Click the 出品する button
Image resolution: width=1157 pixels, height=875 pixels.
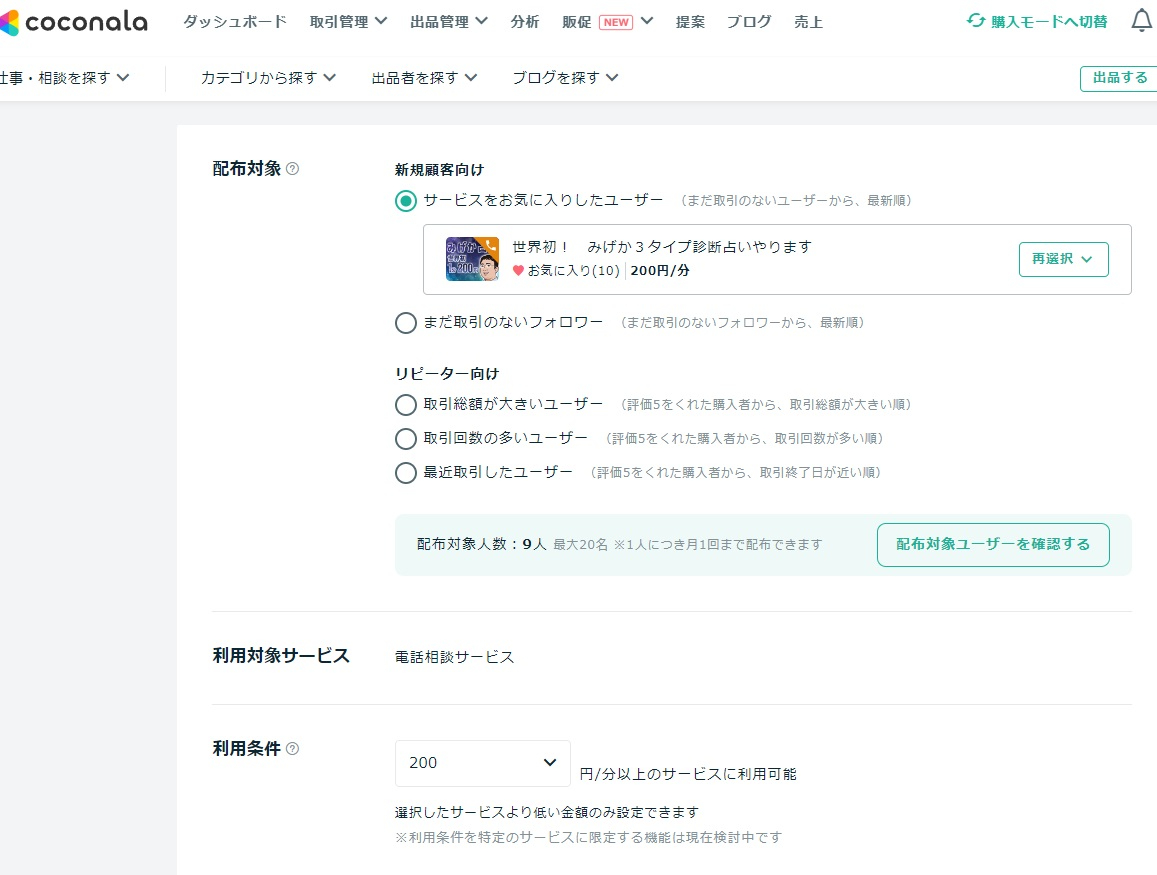tap(1122, 77)
